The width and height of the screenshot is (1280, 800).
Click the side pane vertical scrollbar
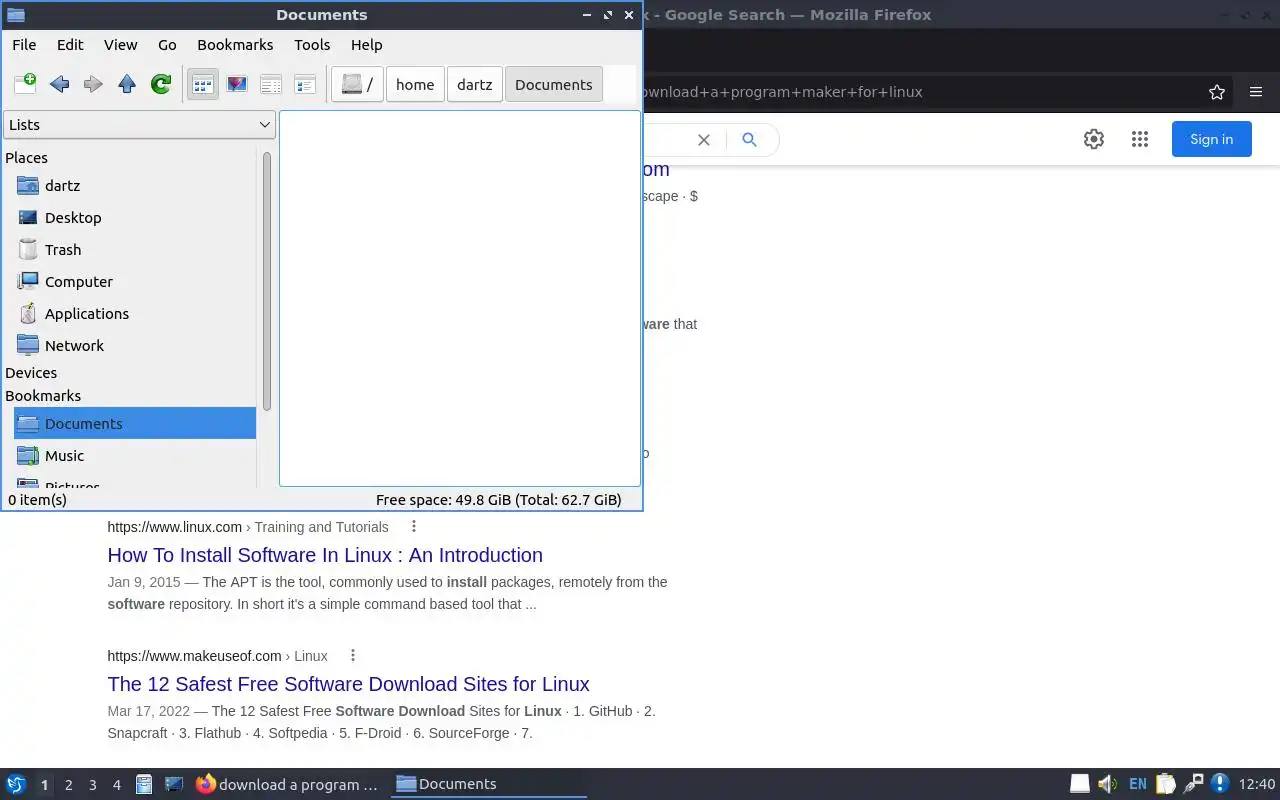click(267, 280)
